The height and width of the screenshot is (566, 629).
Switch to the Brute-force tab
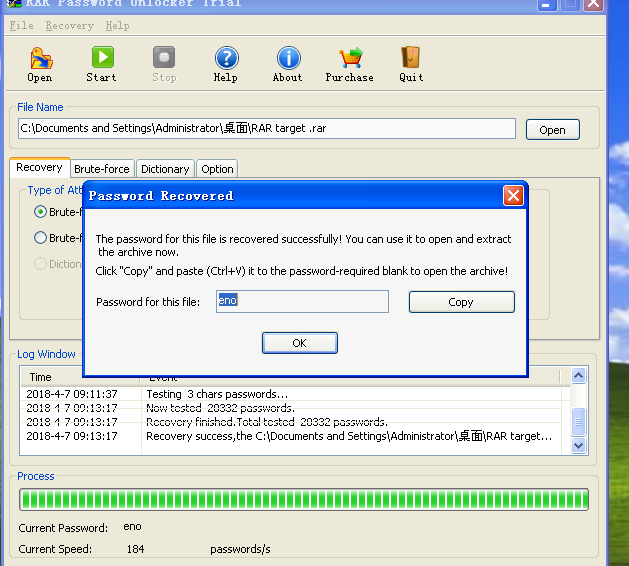(x=102, y=169)
